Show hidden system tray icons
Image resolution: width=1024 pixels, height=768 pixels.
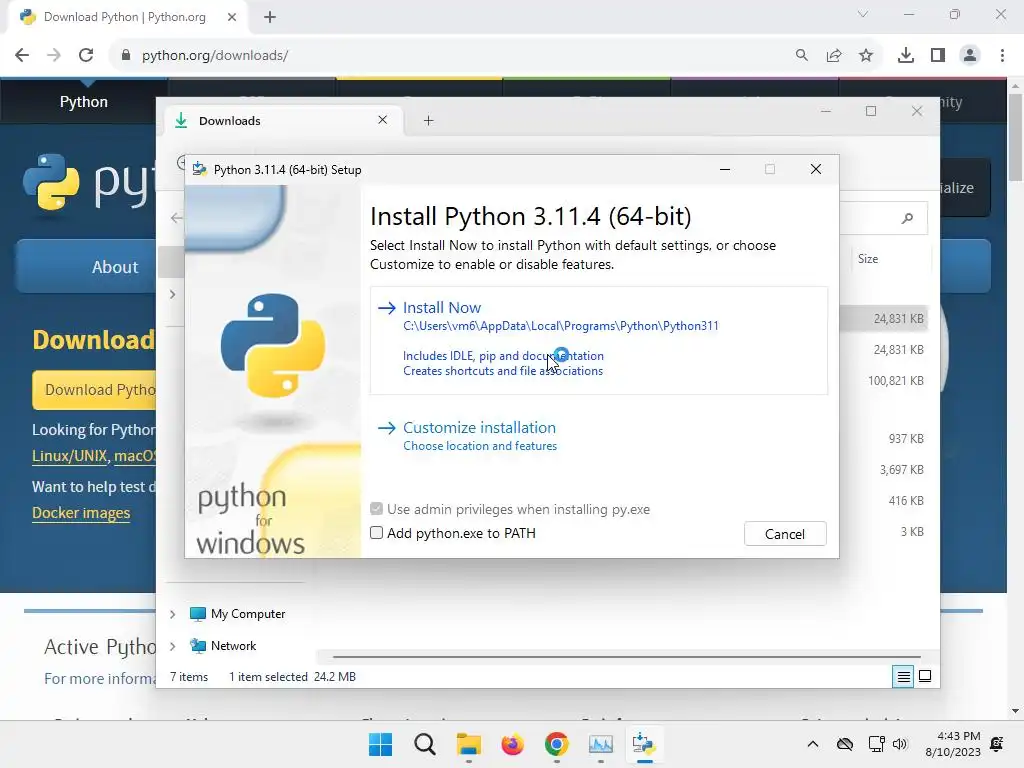[812, 744]
